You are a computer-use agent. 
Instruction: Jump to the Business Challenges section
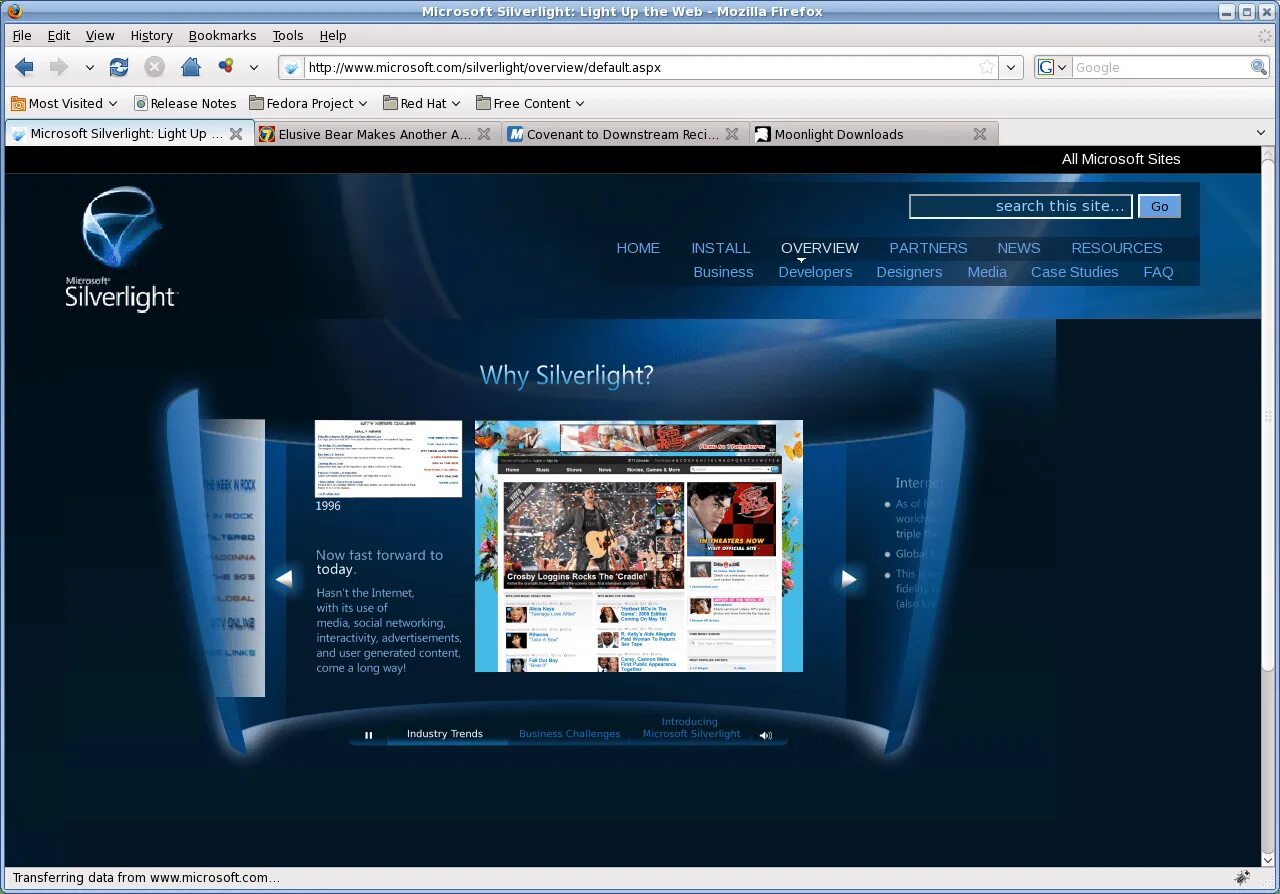point(570,734)
